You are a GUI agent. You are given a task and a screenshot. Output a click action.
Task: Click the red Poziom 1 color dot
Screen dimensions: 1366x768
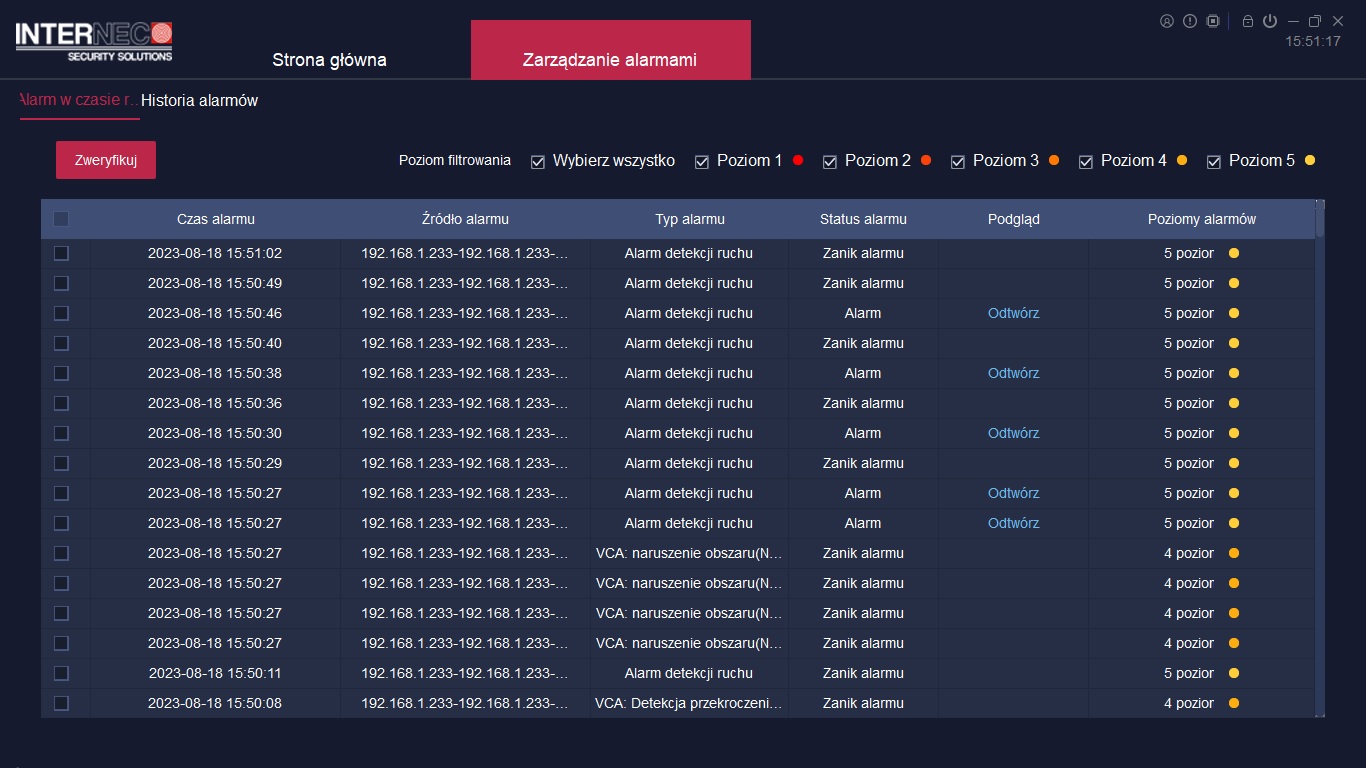pos(798,160)
